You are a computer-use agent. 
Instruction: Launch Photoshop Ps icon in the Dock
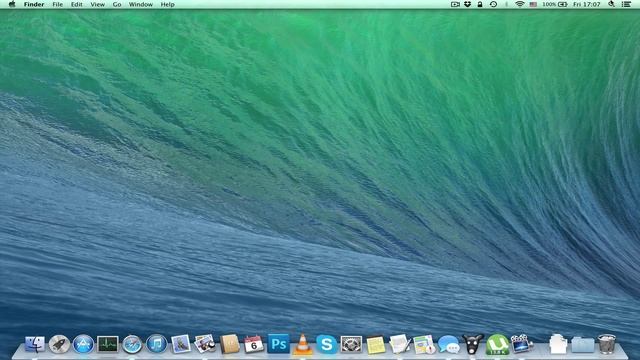[x=278, y=344]
